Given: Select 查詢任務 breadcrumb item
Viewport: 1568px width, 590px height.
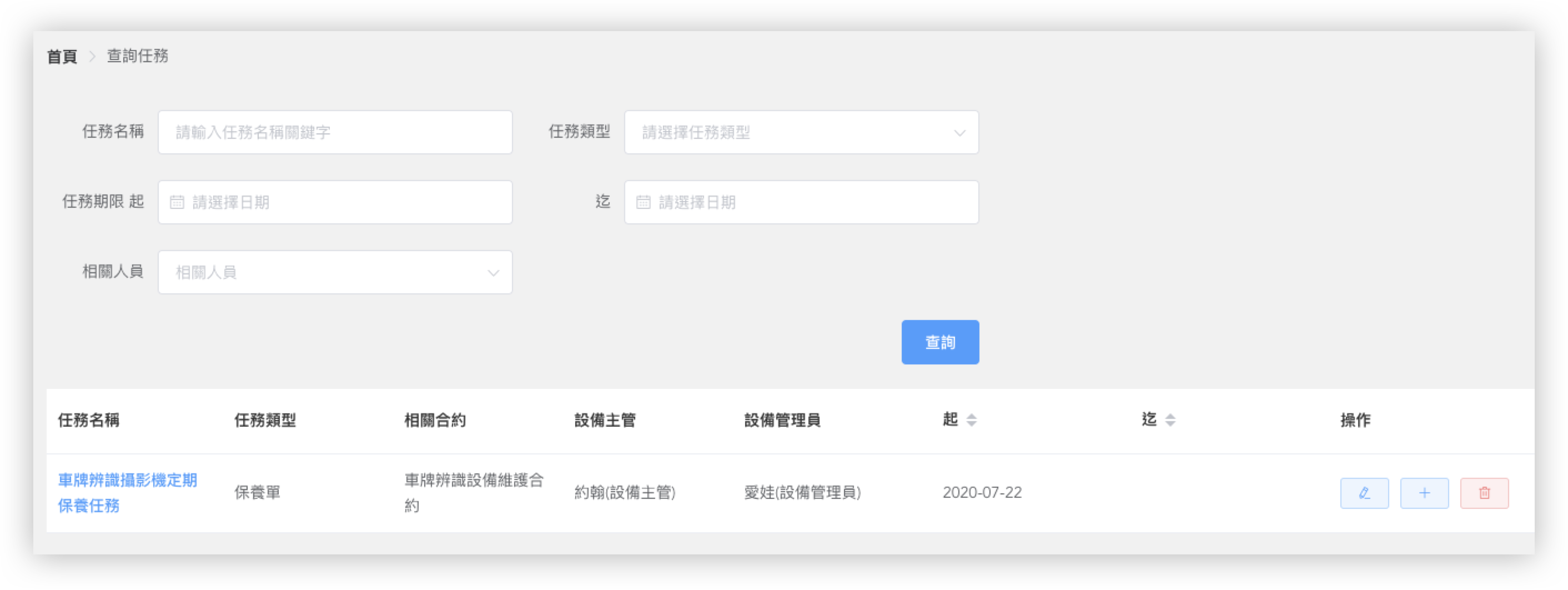Looking at the screenshot, I should [138, 56].
